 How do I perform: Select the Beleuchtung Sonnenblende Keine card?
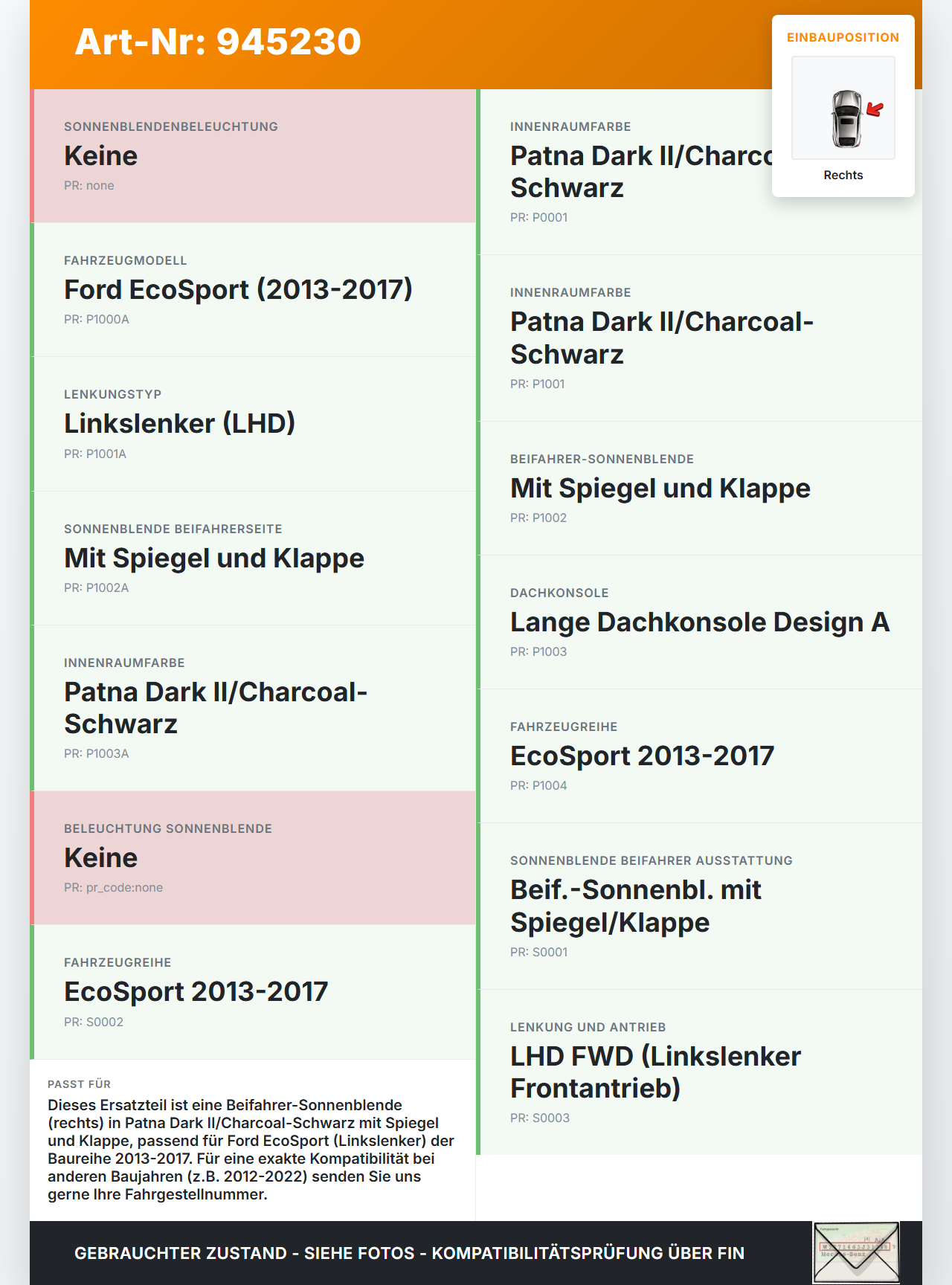pos(253,858)
